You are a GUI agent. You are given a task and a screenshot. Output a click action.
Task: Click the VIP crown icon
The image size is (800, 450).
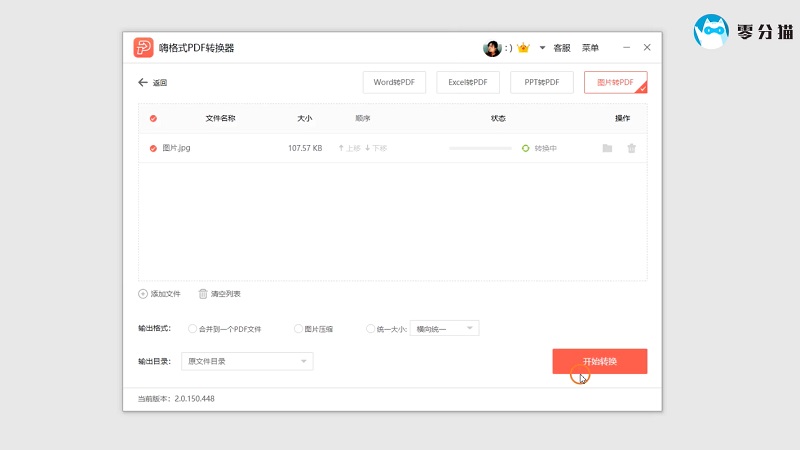pyautogui.click(x=523, y=48)
